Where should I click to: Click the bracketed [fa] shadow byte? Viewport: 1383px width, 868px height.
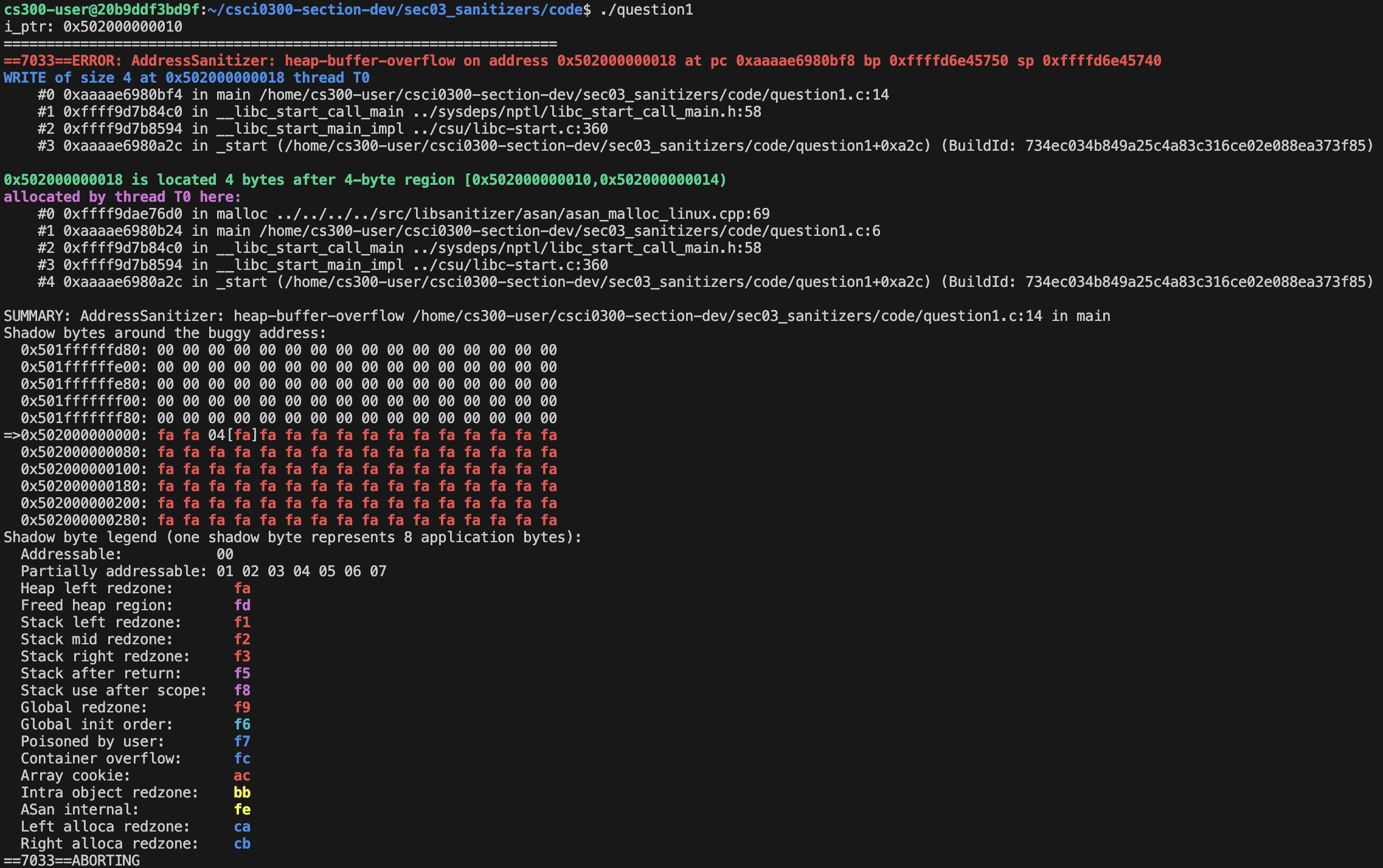click(242, 435)
